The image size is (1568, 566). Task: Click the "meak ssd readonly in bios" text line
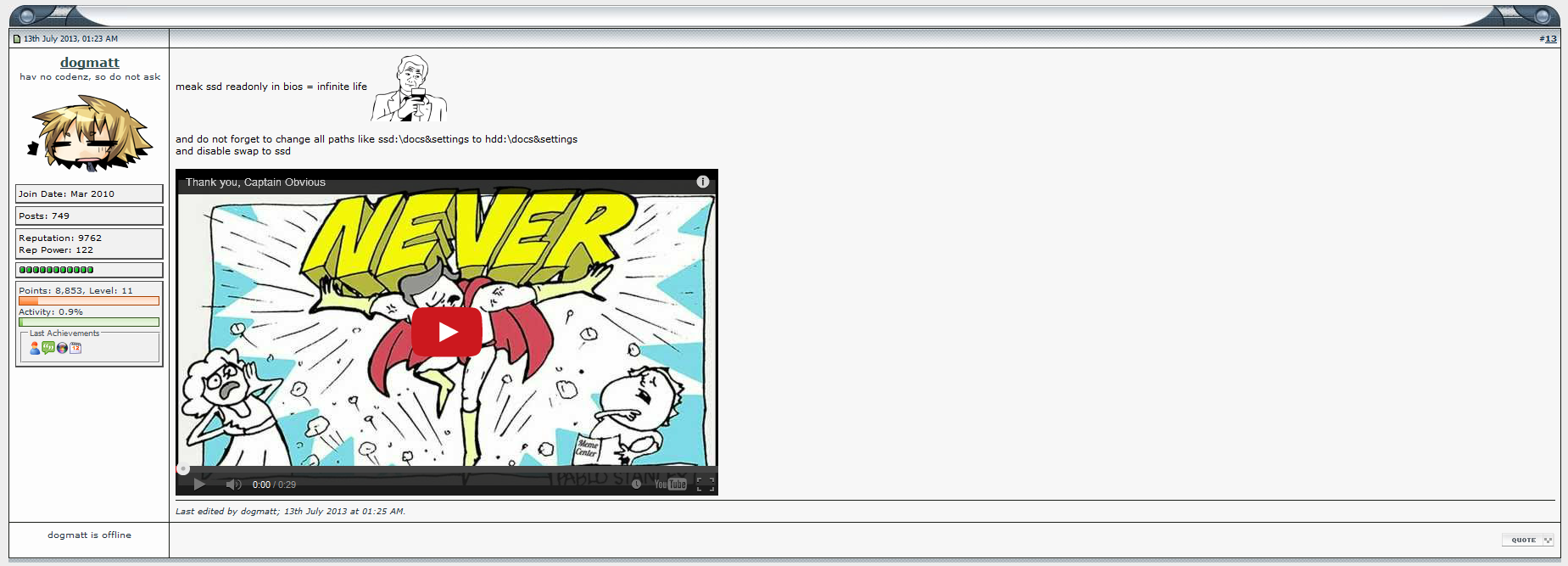click(271, 87)
